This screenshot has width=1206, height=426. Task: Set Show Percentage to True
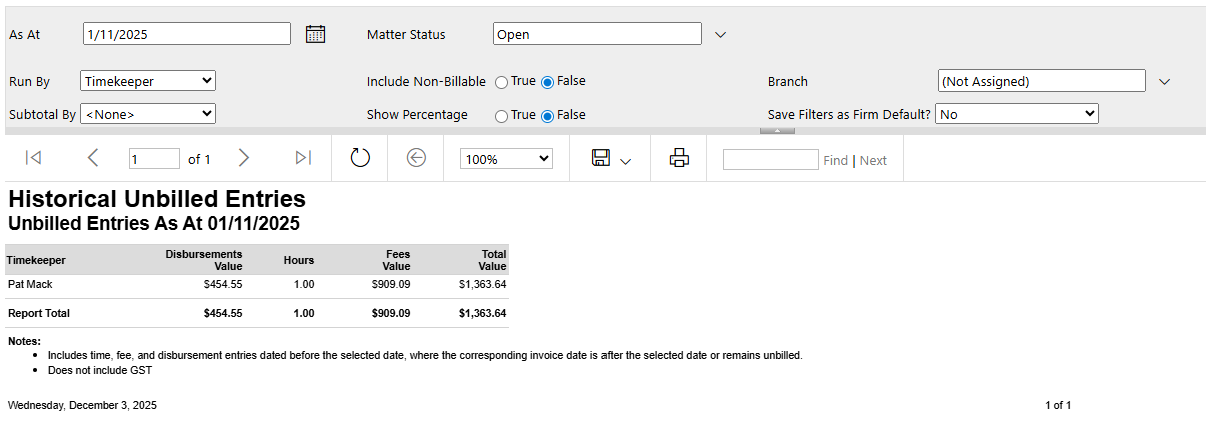(x=501, y=116)
